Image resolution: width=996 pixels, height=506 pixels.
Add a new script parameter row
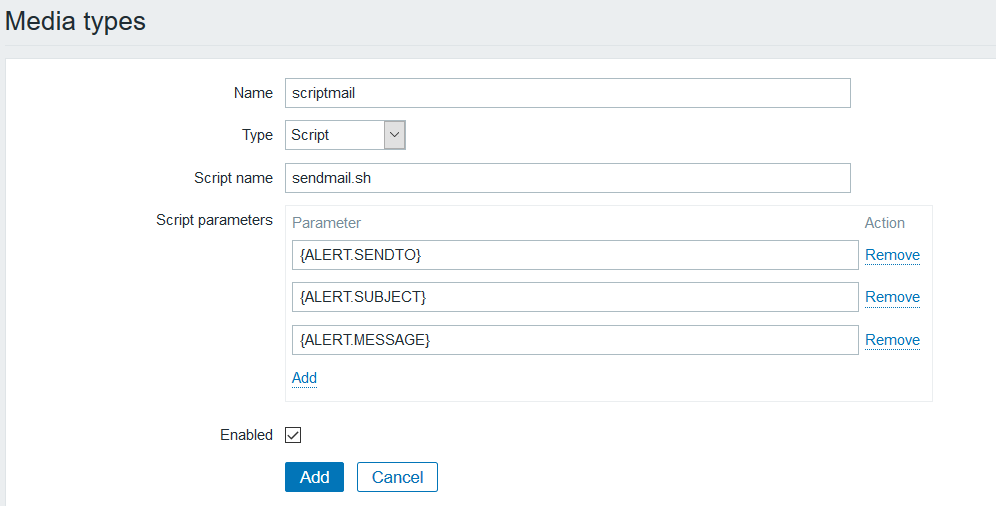(304, 378)
